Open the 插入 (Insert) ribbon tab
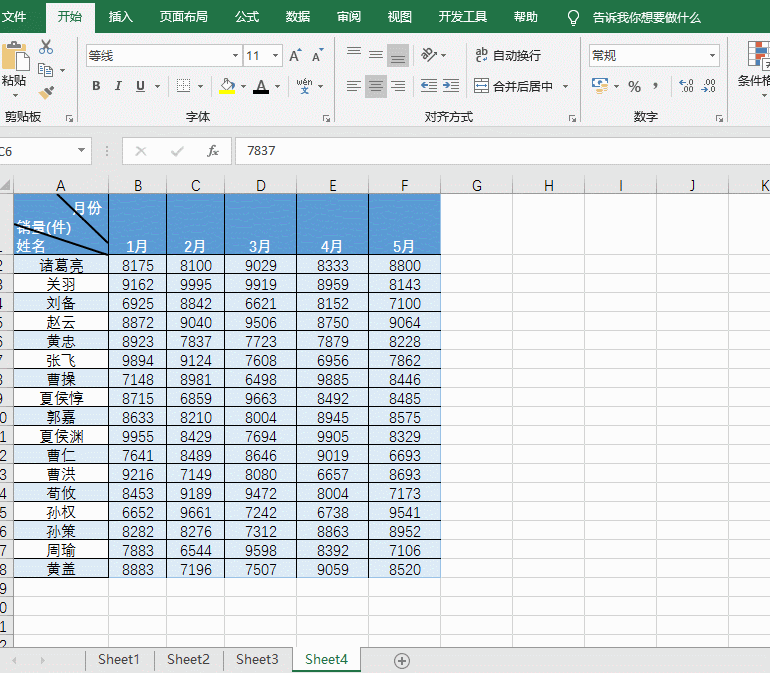 tap(120, 17)
